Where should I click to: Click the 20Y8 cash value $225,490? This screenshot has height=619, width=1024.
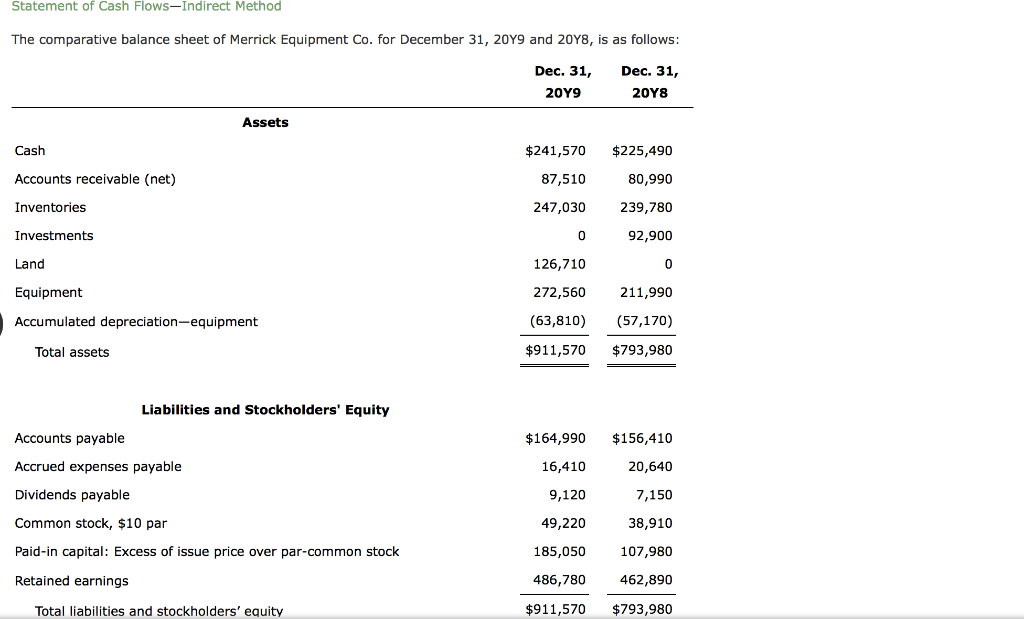pyautogui.click(x=642, y=151)
